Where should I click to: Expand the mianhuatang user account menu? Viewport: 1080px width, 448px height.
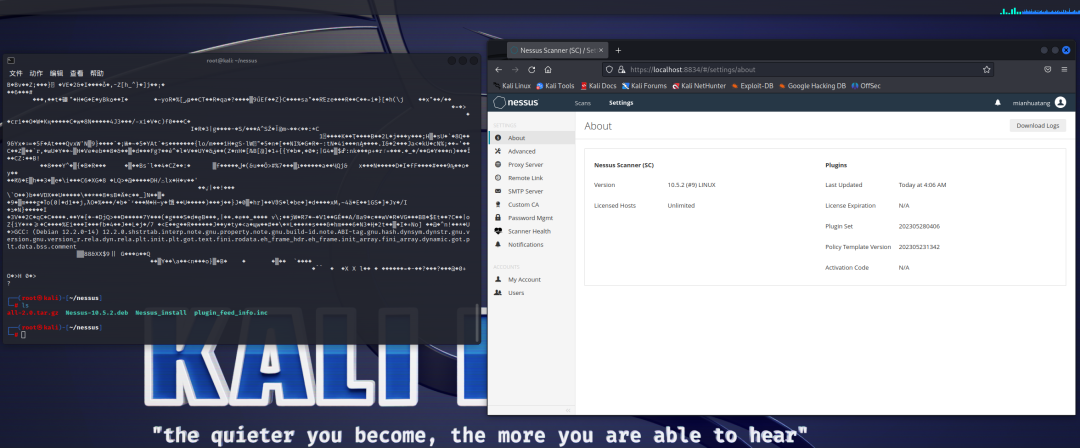[x=1032, y=102]
